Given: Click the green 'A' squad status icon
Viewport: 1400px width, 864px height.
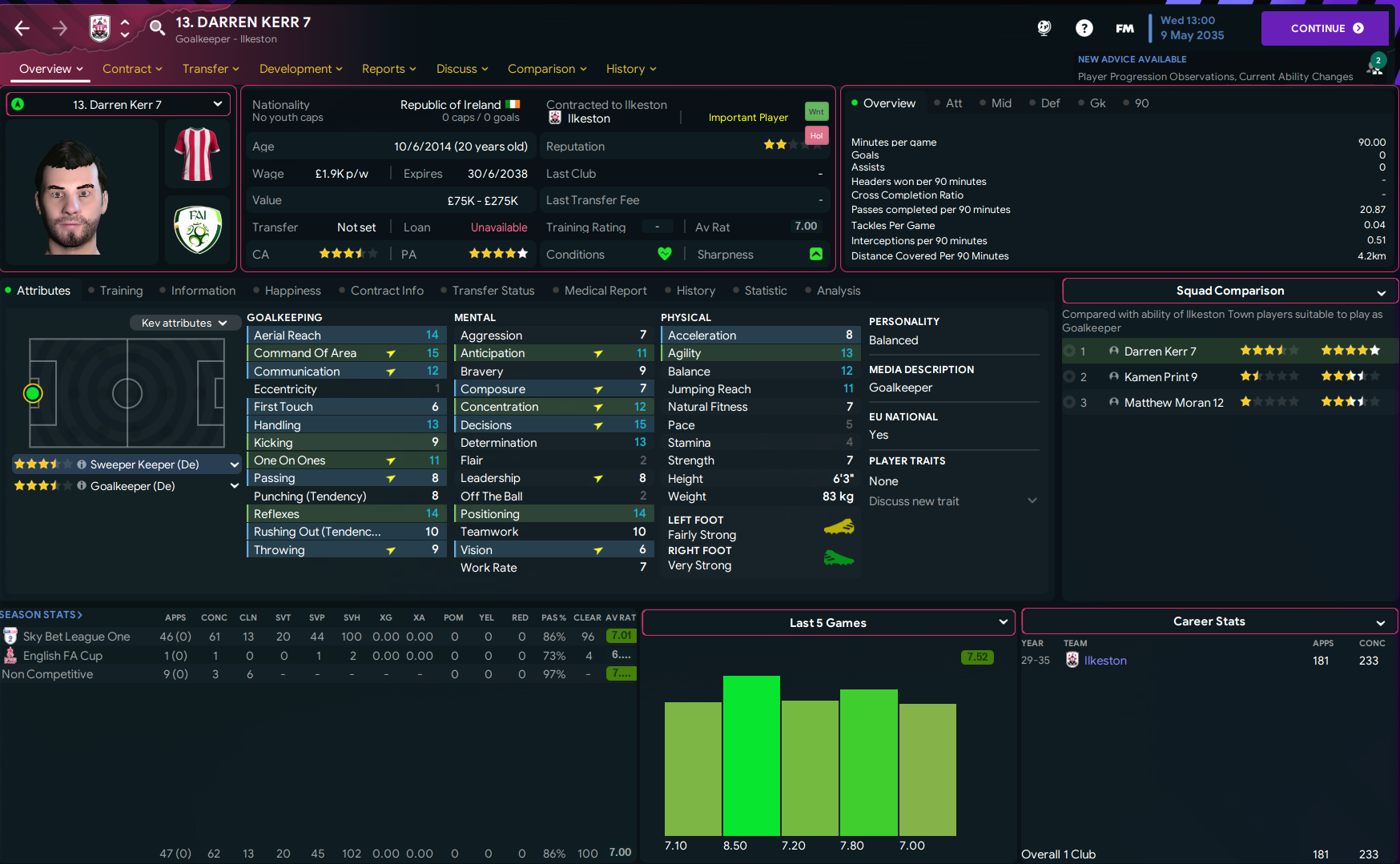Looking at the screenshot, I should pyautogui.click(x=18, y=104).
